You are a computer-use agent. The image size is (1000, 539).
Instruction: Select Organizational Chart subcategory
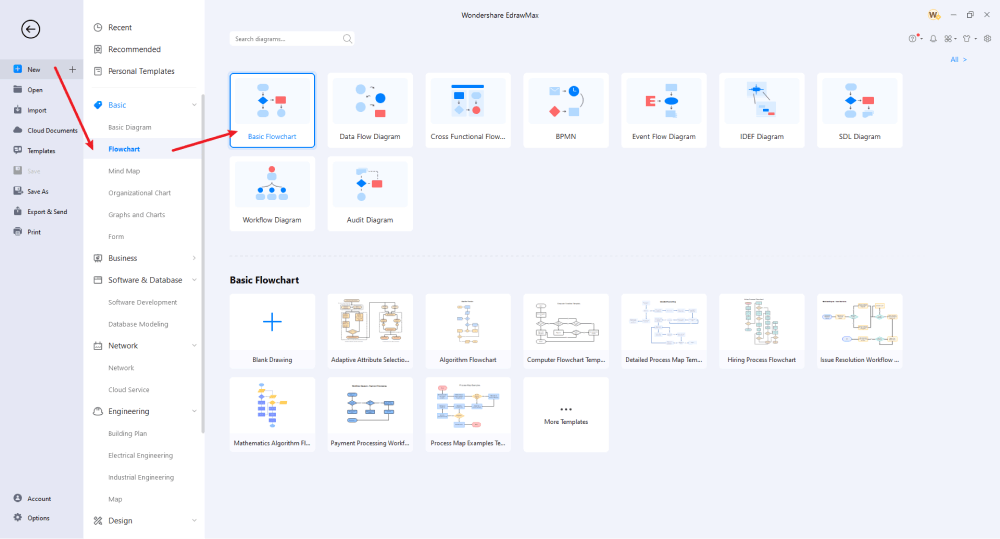click(140, 193)
